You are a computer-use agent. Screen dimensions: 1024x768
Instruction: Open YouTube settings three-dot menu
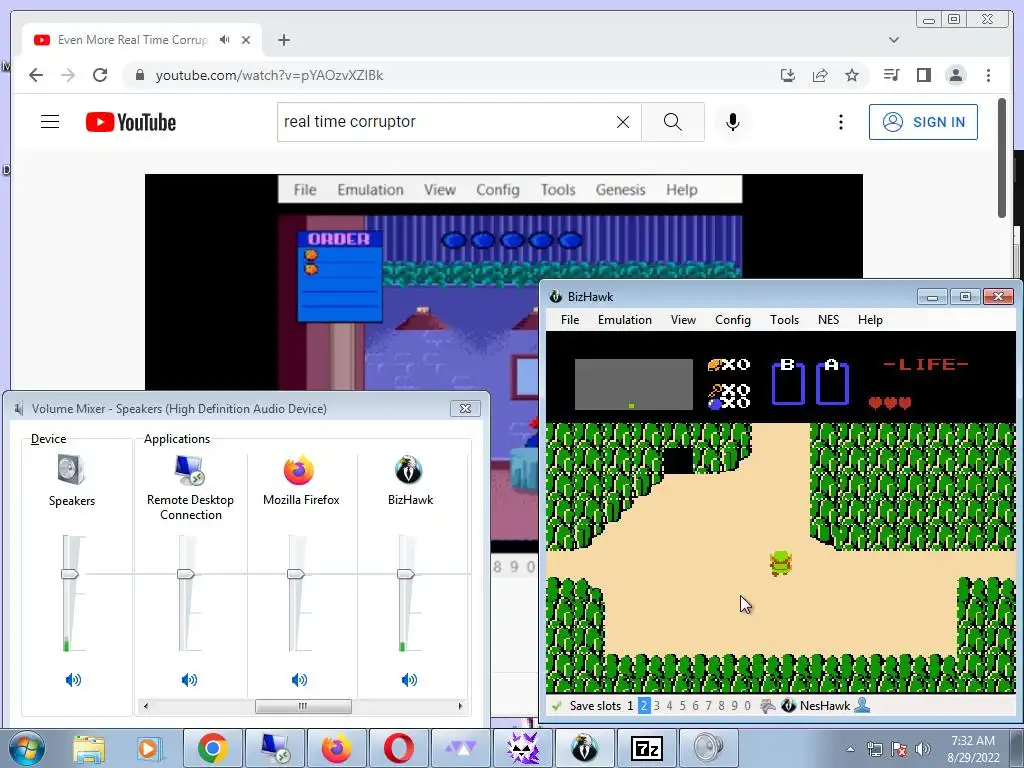(840, 122)
